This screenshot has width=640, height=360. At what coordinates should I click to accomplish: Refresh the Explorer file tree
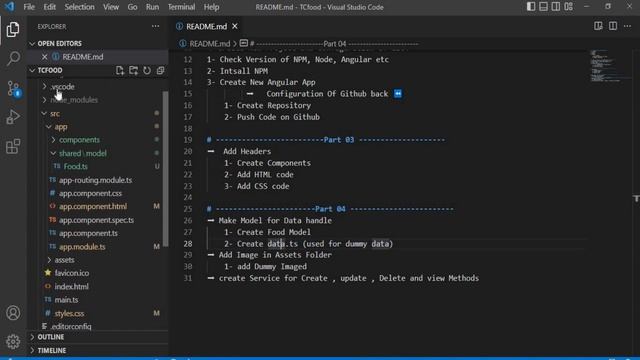pyautogui.click(x=147, y=70)
